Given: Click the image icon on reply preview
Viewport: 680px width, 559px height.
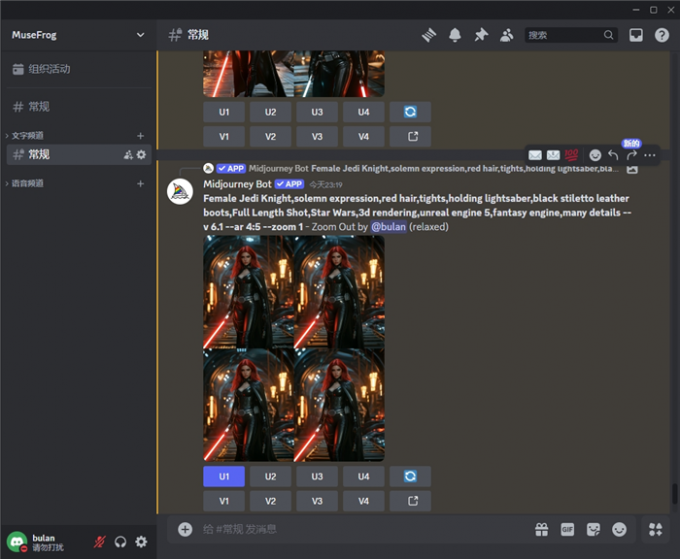Looking at the screenshot, I should point(632,169).
